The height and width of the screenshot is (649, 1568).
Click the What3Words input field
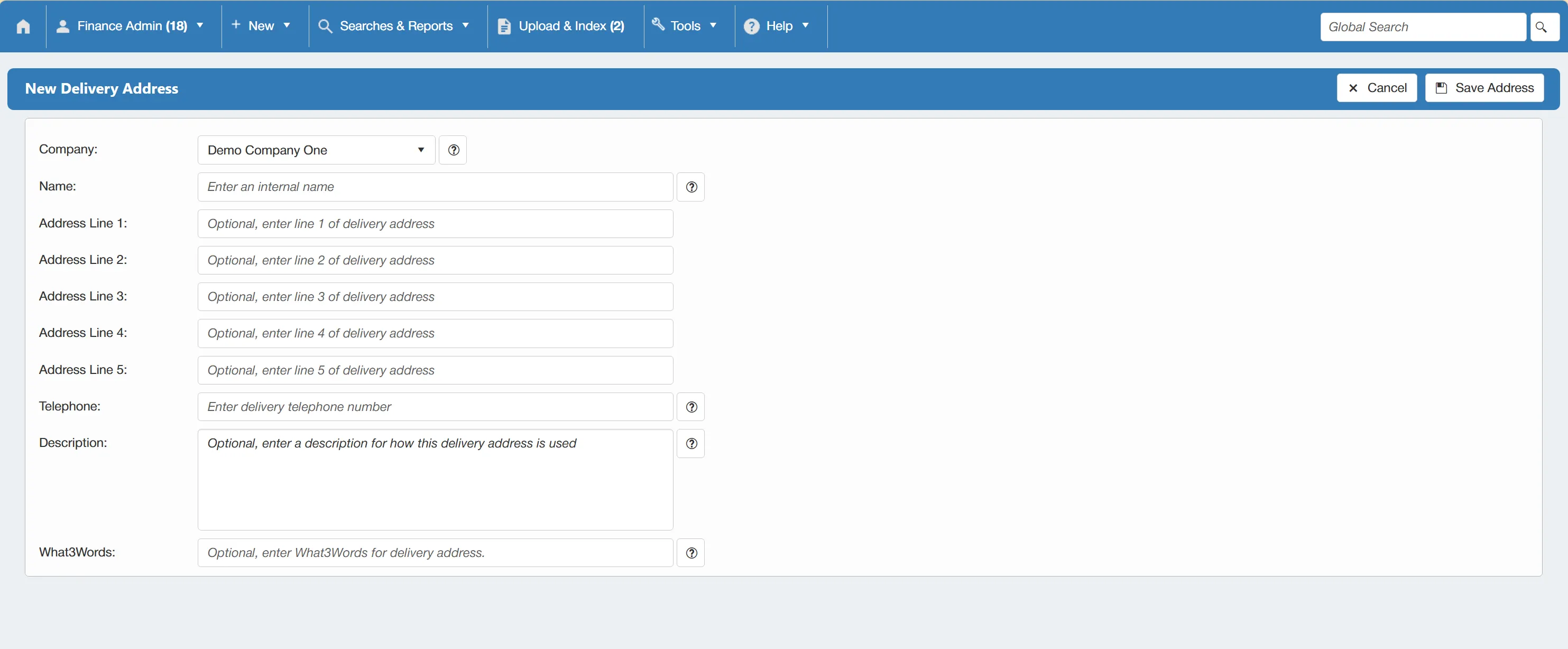(435, 553)
